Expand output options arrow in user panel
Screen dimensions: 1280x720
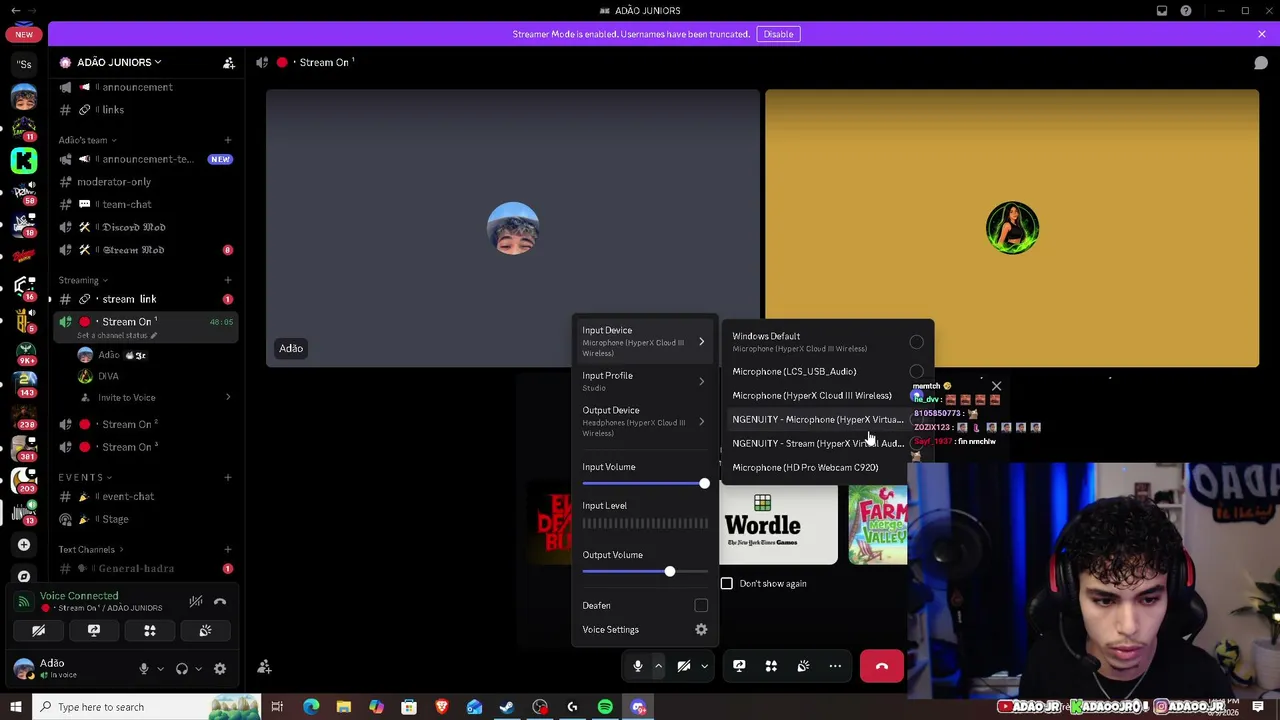[198, 669]
